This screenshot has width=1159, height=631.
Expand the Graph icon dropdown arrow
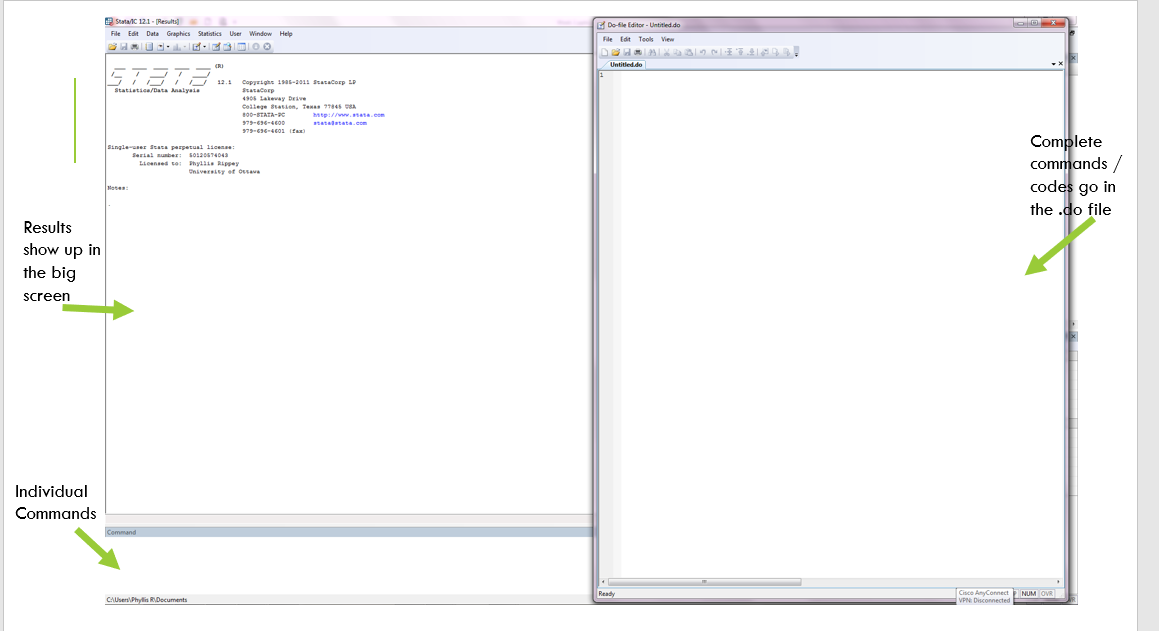(185, 46)
